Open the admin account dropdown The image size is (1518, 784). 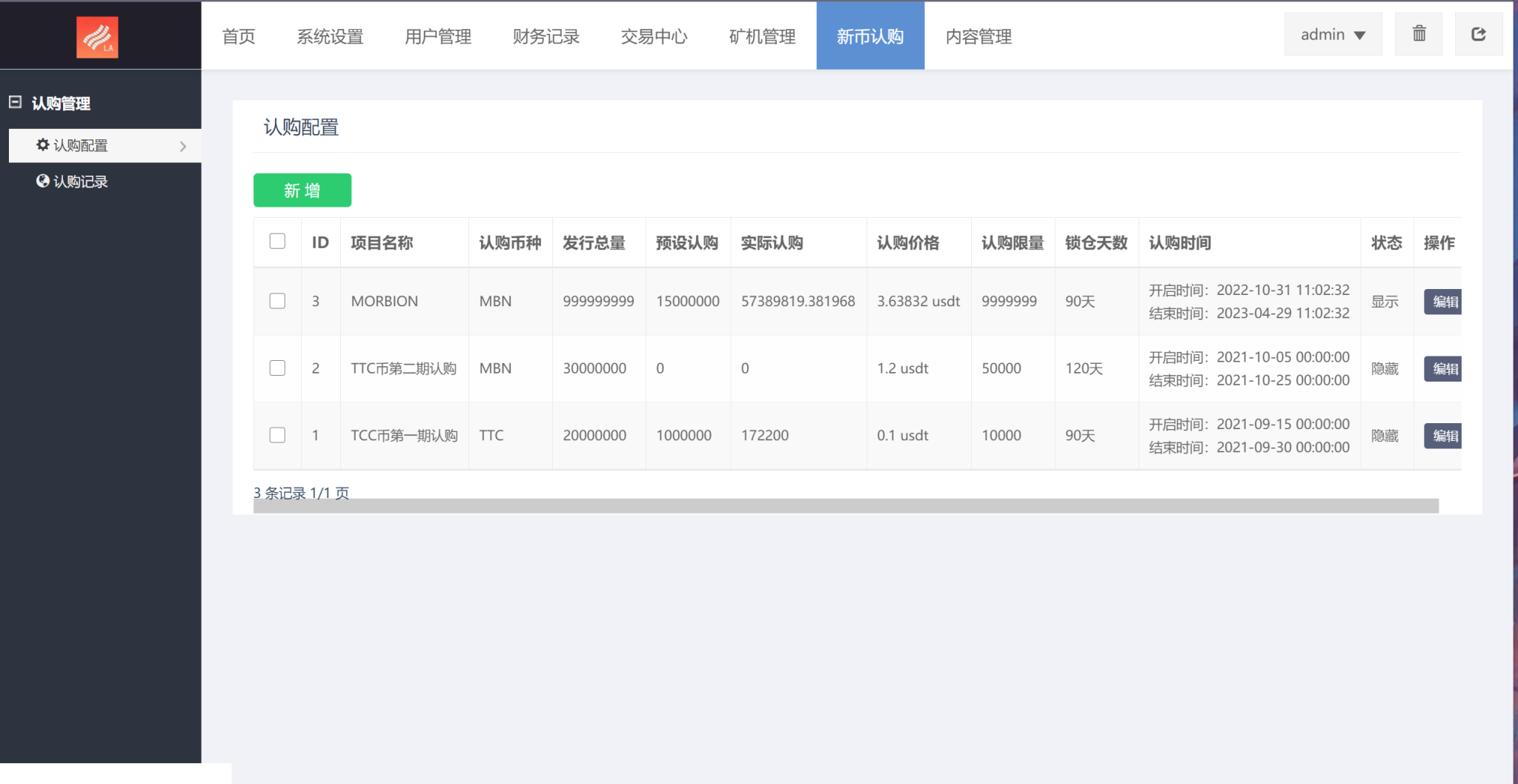click(1332, 34)
